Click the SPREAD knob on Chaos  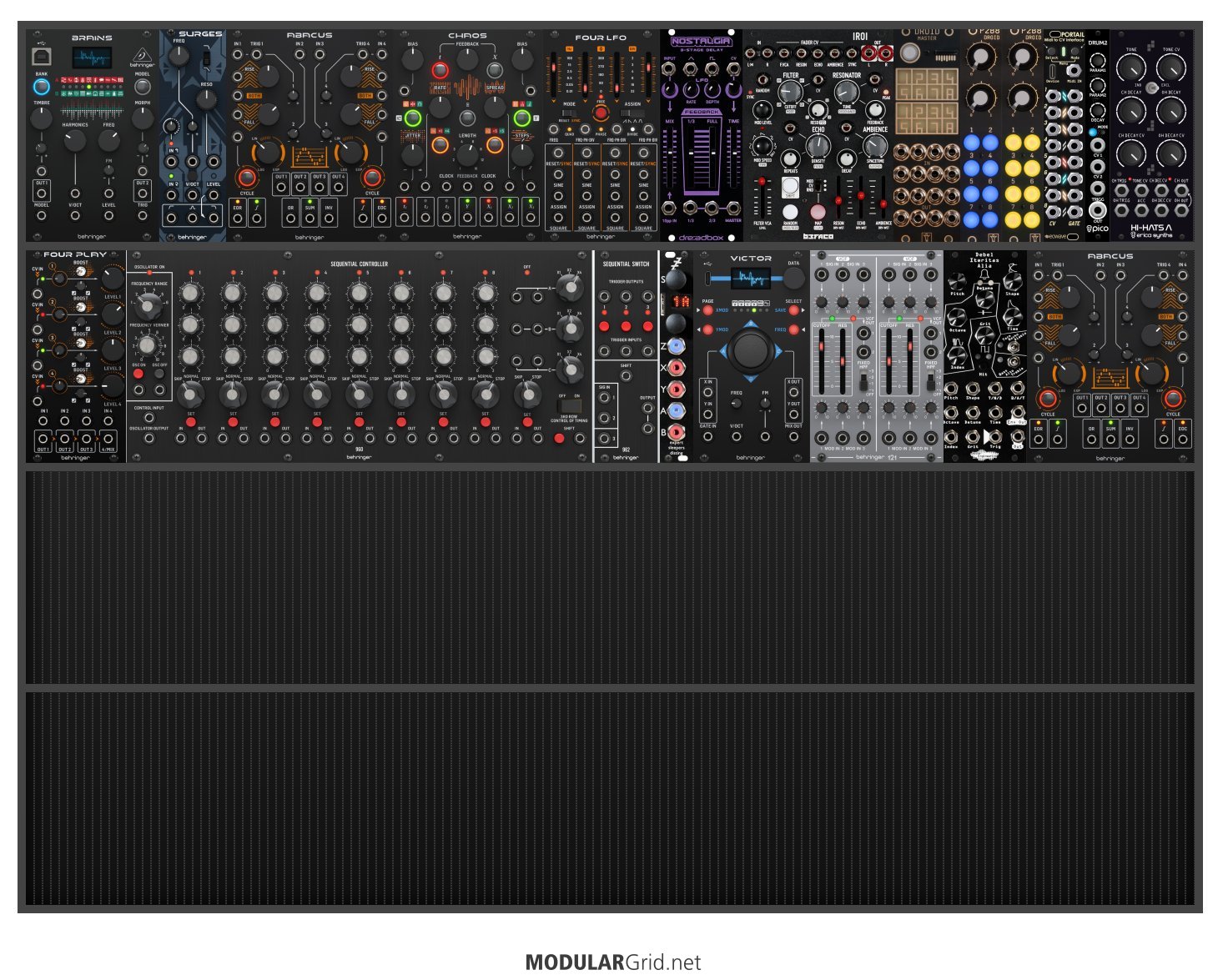[495, 106]
